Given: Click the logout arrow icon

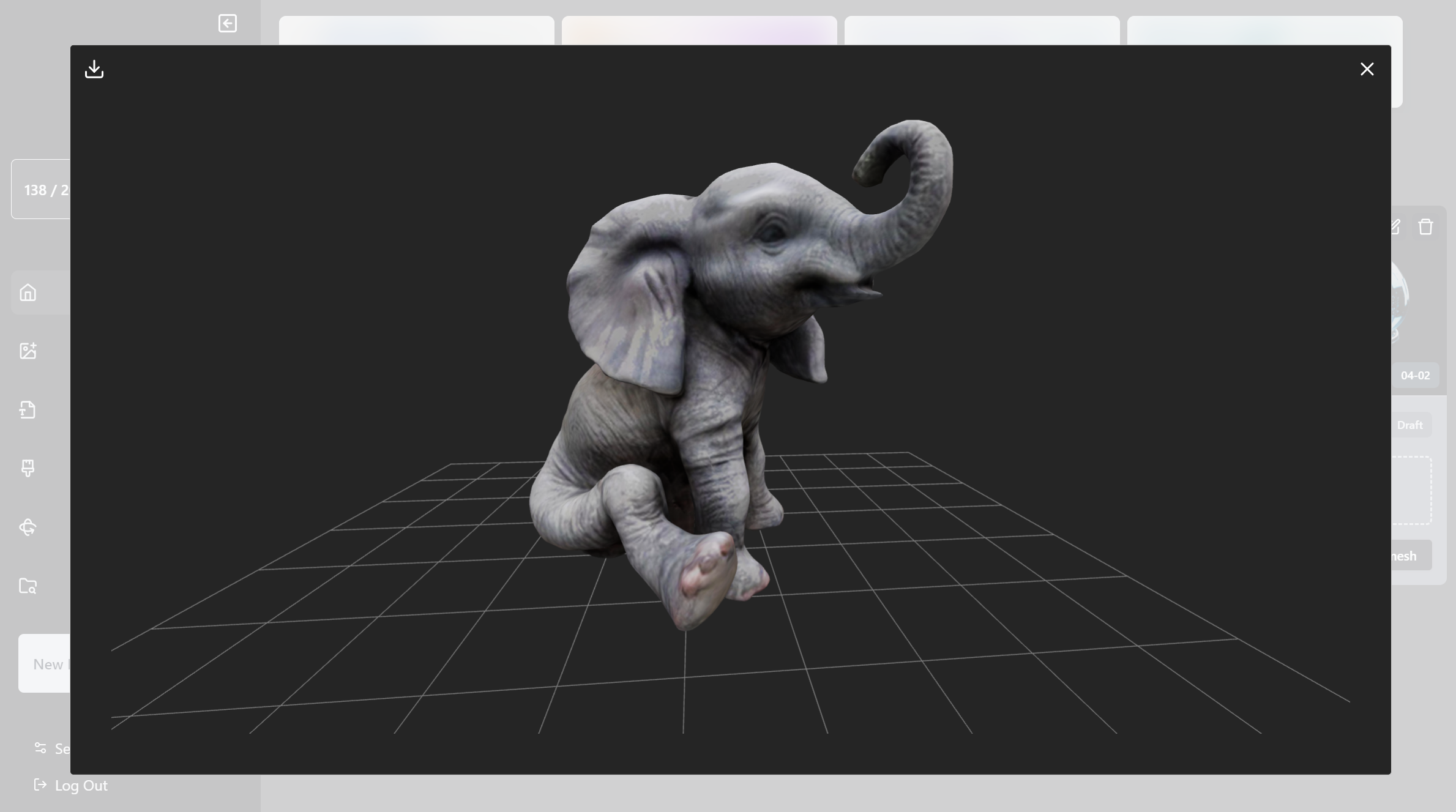Looking at the screenshot, I should pyautogui.click(x=40, y=784).
